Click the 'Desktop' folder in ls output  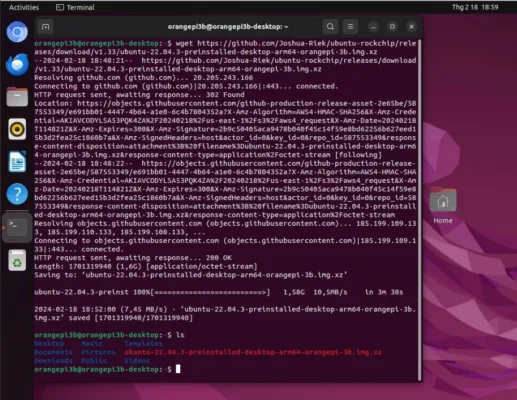[49, 343]
